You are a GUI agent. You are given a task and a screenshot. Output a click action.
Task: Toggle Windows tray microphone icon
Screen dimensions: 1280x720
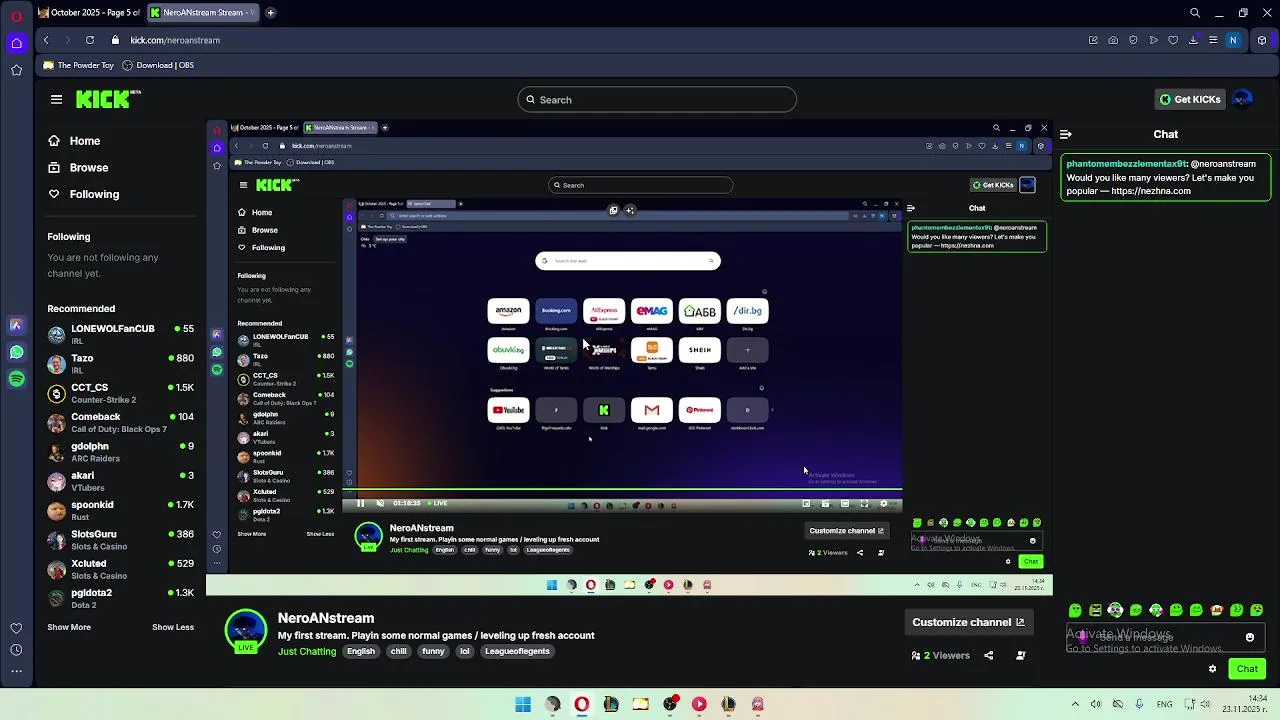[x=1139, y=704]
